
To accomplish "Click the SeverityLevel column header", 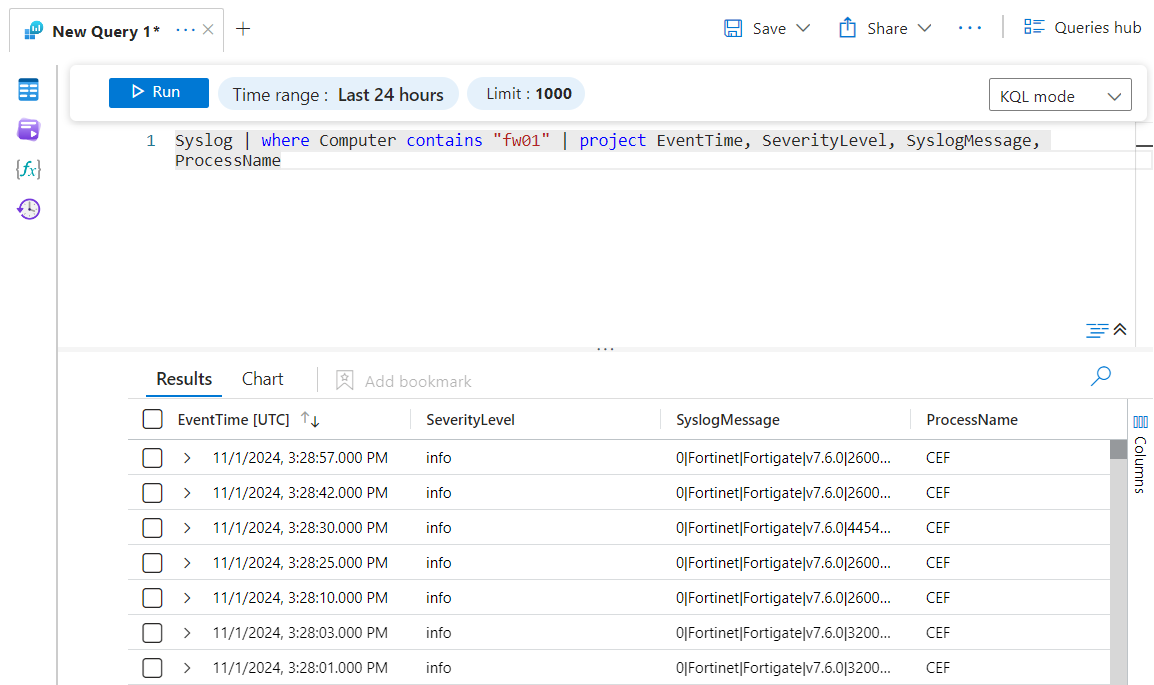I will coord(470,419).
